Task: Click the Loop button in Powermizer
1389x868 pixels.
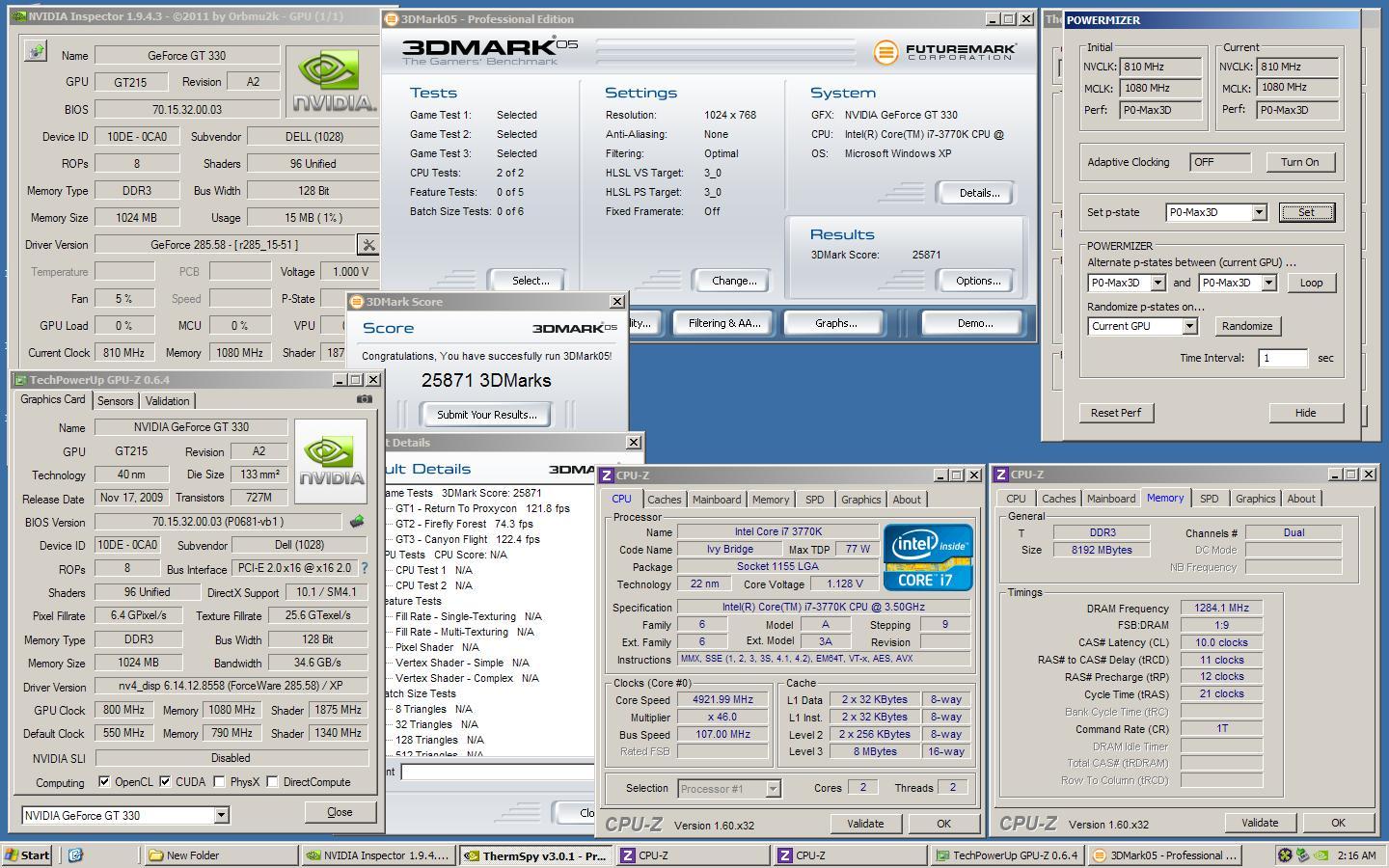Action: pyautogui.click(x=1311, y=283)
